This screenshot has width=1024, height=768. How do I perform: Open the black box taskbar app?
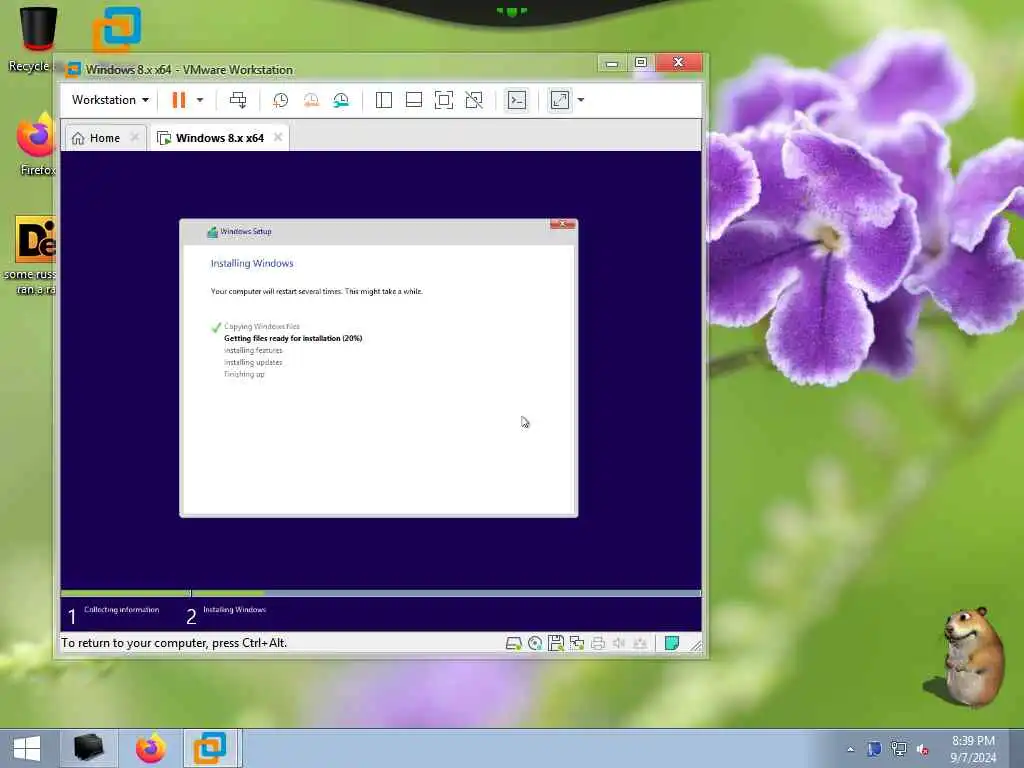click(x=89, y=748)
